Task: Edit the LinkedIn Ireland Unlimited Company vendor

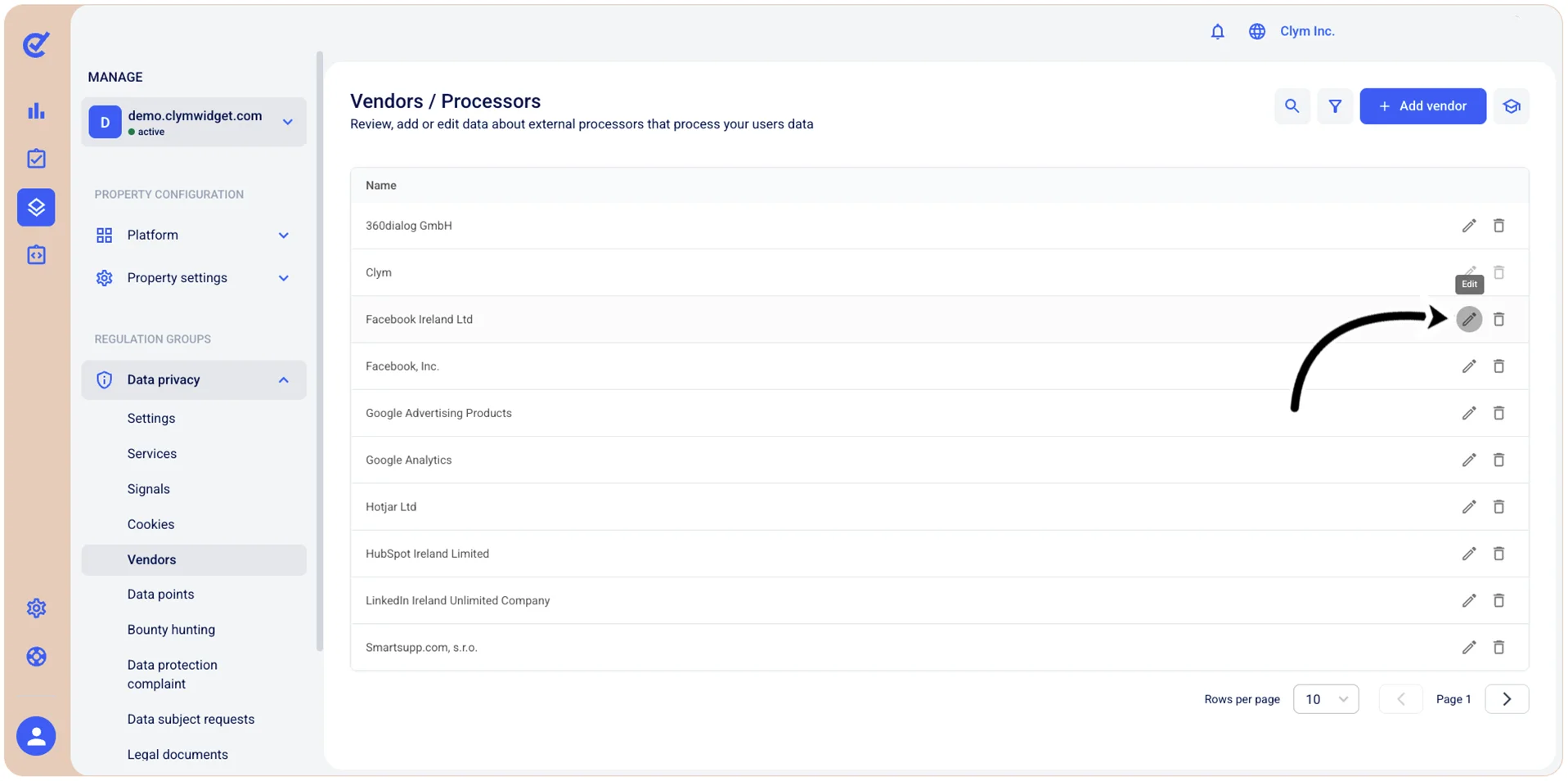Action: (x=1469, y=600)
